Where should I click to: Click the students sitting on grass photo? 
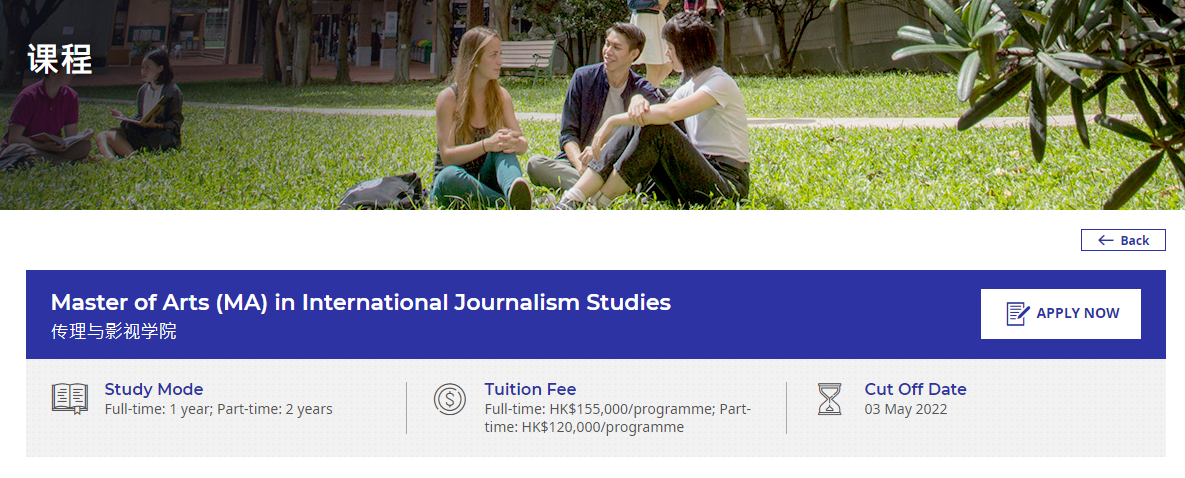(x=592, y=104)
